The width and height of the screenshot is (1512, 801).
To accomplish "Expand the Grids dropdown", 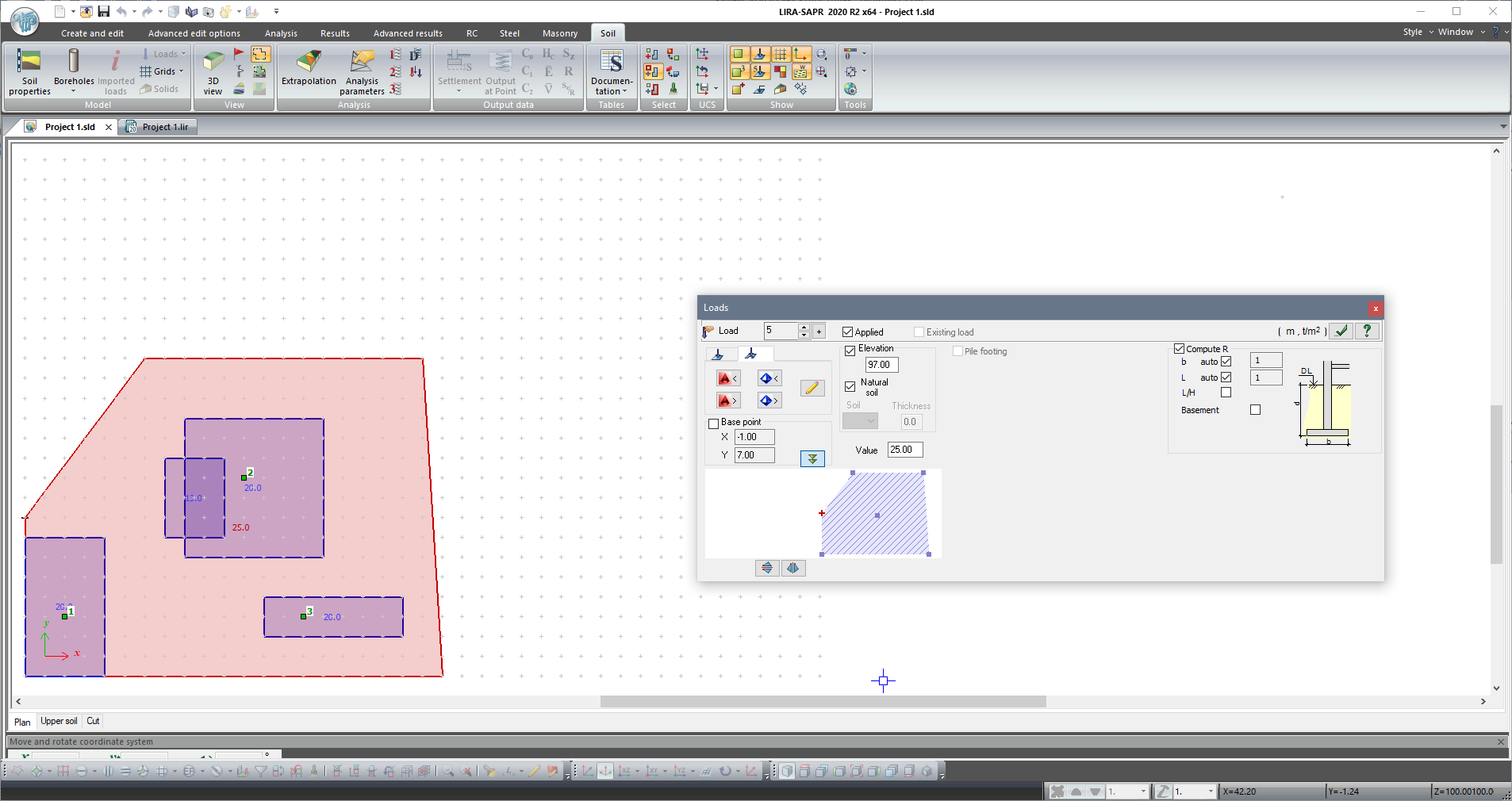I will point(163,71).
